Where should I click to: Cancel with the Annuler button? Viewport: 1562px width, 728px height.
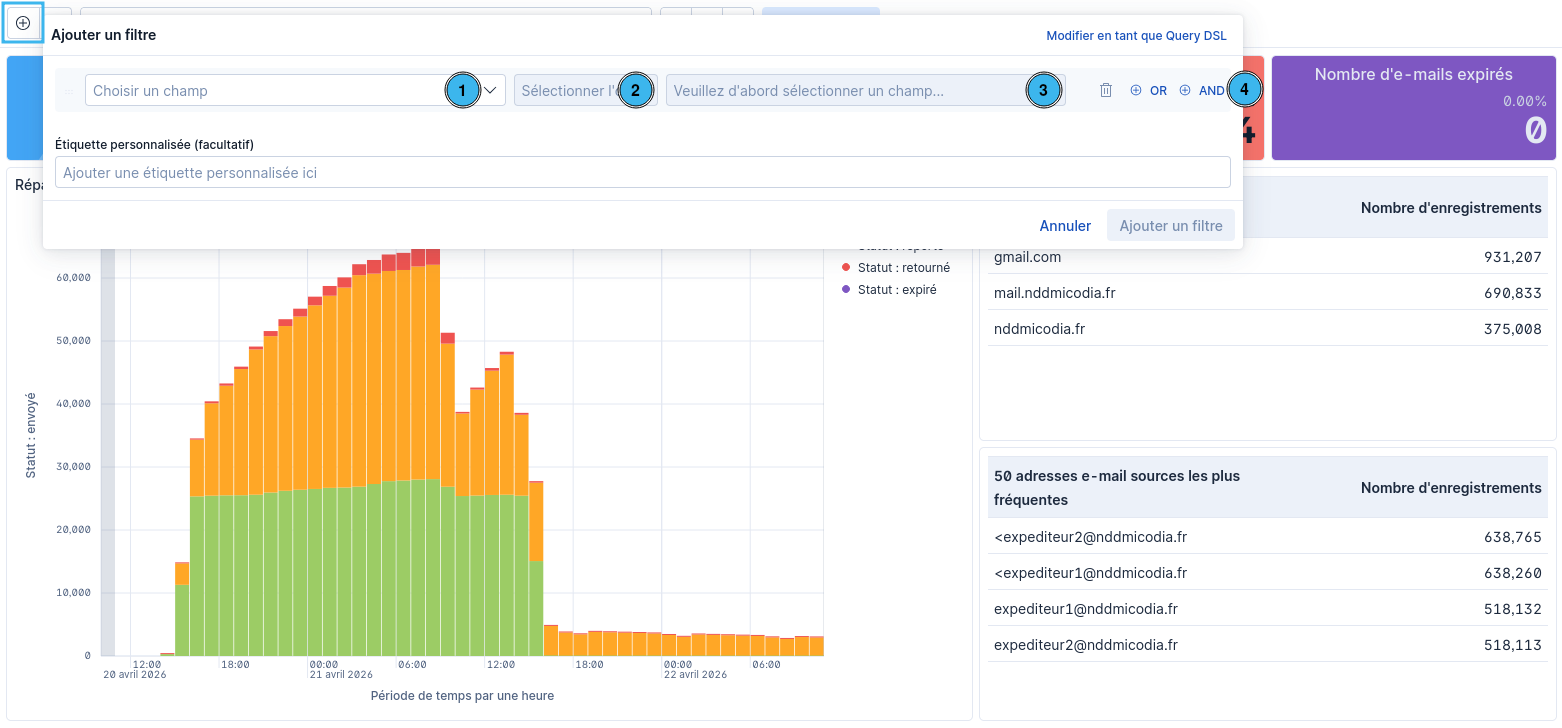pos(1065,225)
